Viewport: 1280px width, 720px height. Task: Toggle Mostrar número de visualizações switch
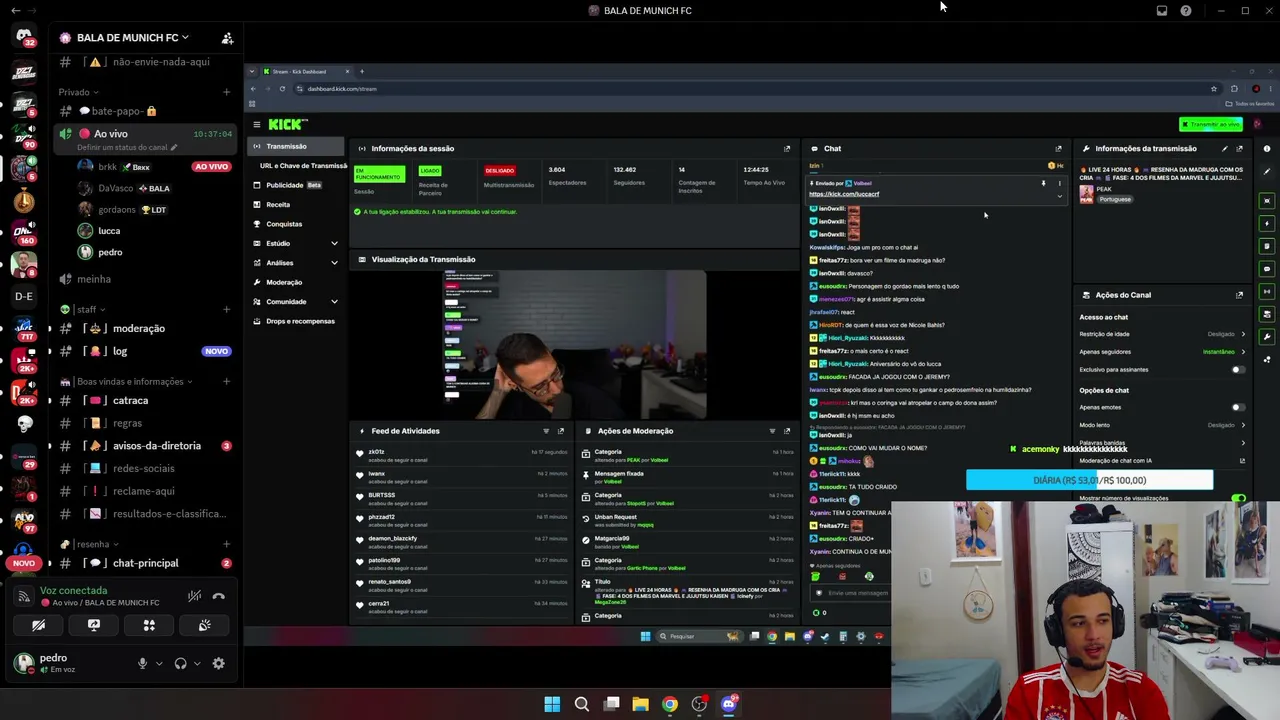coord(1239,498)
